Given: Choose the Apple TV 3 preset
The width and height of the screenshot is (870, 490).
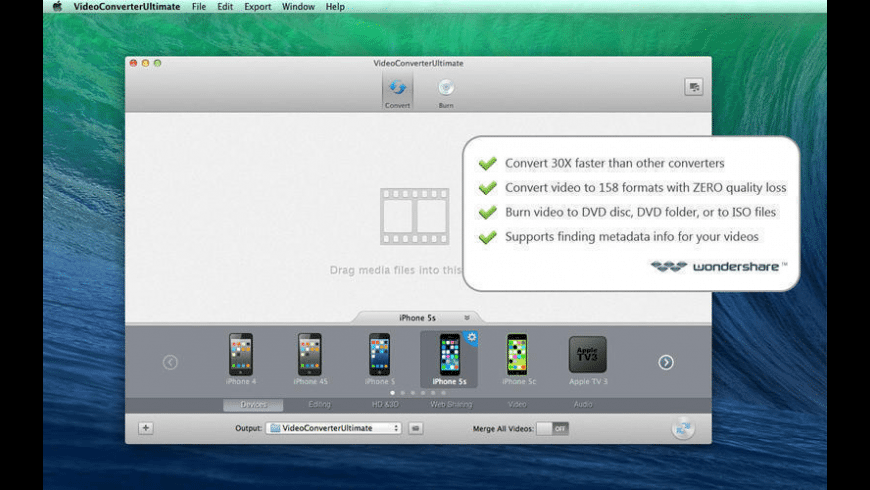Looking at the screenshot, I should [x=588, y=359].
